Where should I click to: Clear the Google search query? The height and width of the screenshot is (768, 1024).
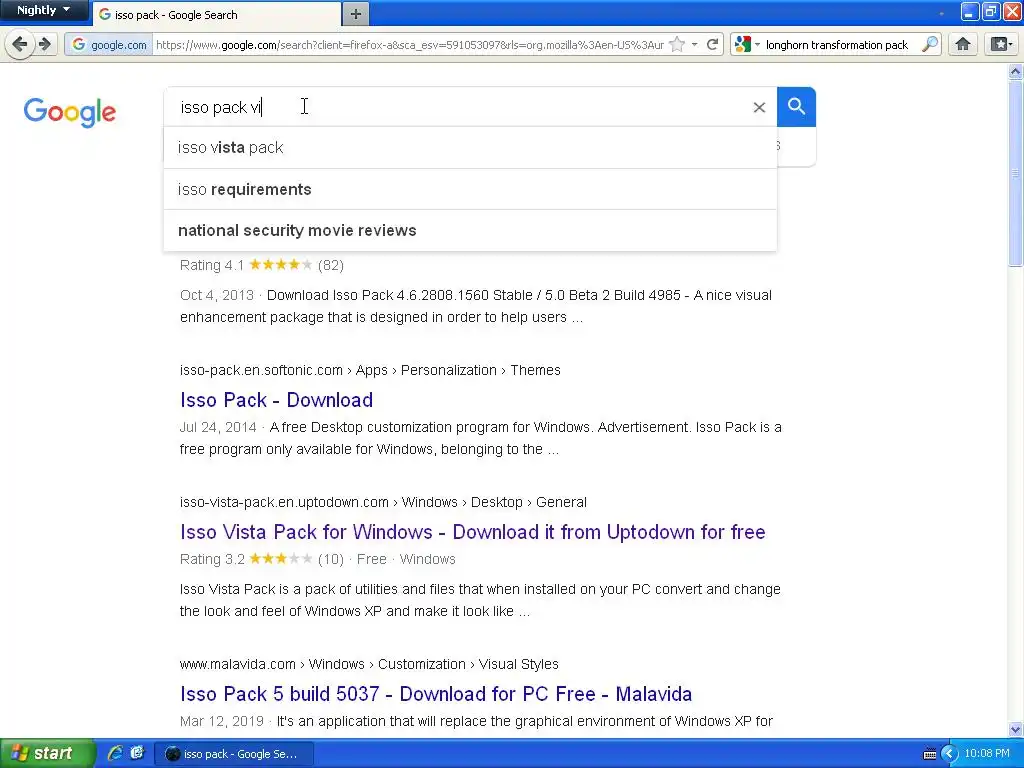coord(759,107)
